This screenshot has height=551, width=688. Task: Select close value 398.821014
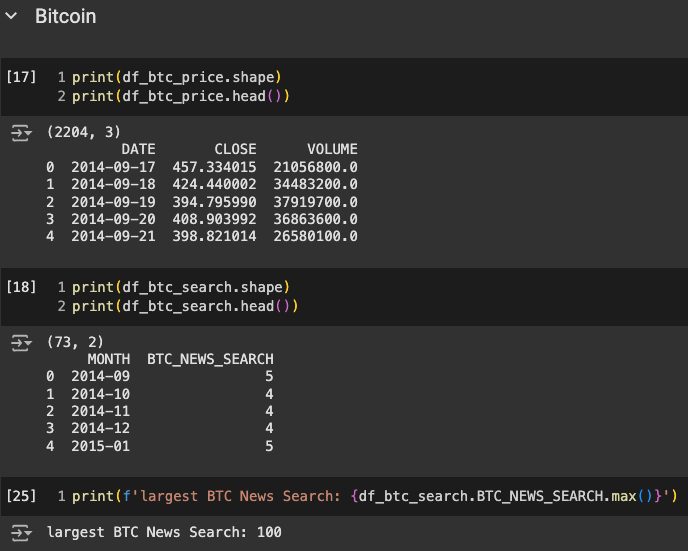(x=214, y=236)
